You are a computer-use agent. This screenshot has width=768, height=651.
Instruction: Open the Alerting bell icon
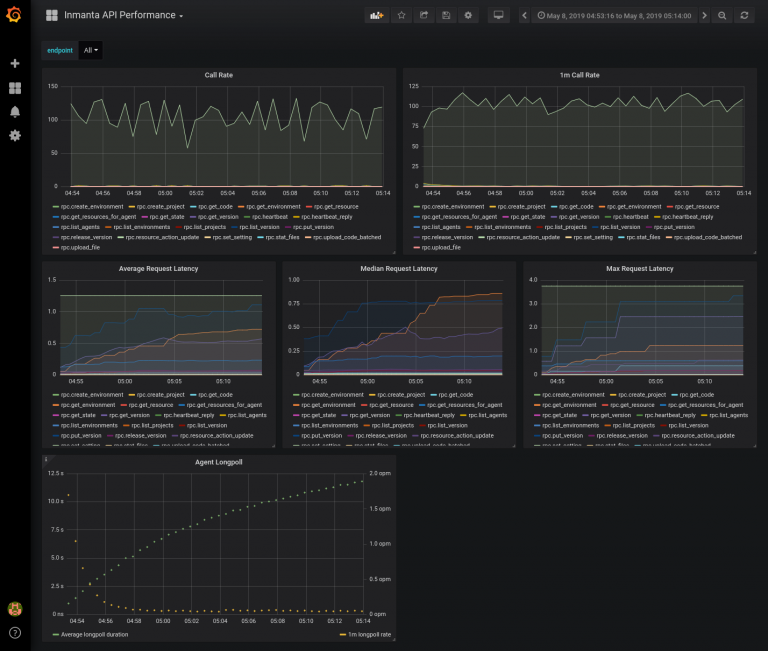point(15,112)
